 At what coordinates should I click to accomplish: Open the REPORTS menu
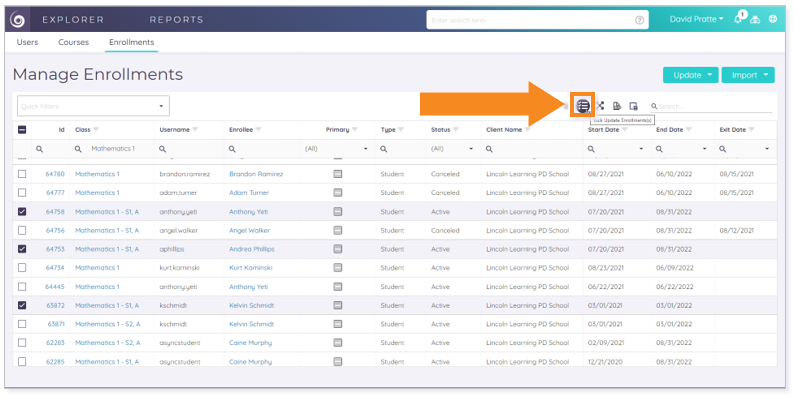coord(176,20)
